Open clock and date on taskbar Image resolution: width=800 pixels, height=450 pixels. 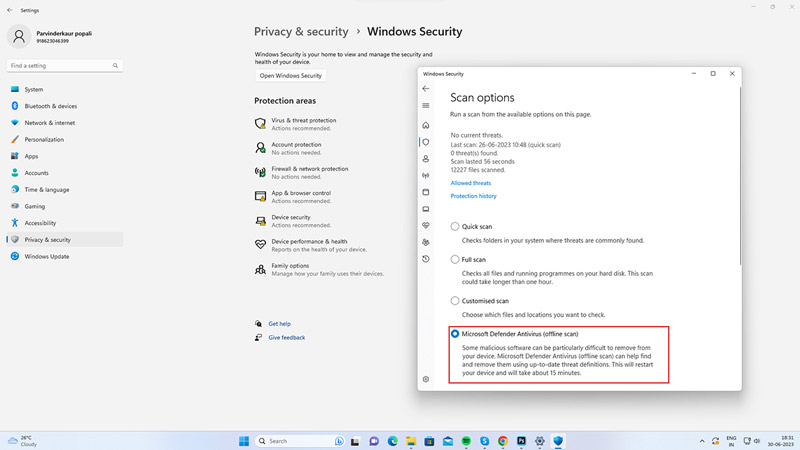pos(781,441)
